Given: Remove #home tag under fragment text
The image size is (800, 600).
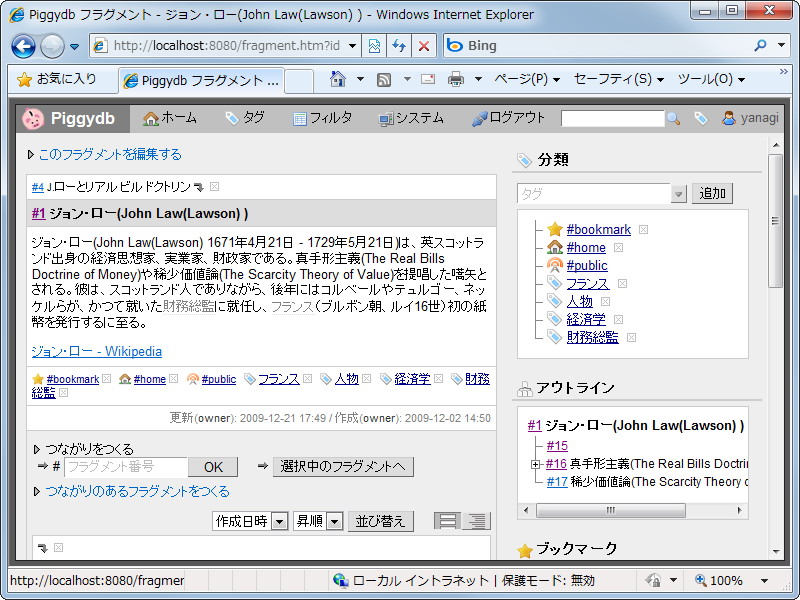Looking at the screenshot, I should [173, 379].
